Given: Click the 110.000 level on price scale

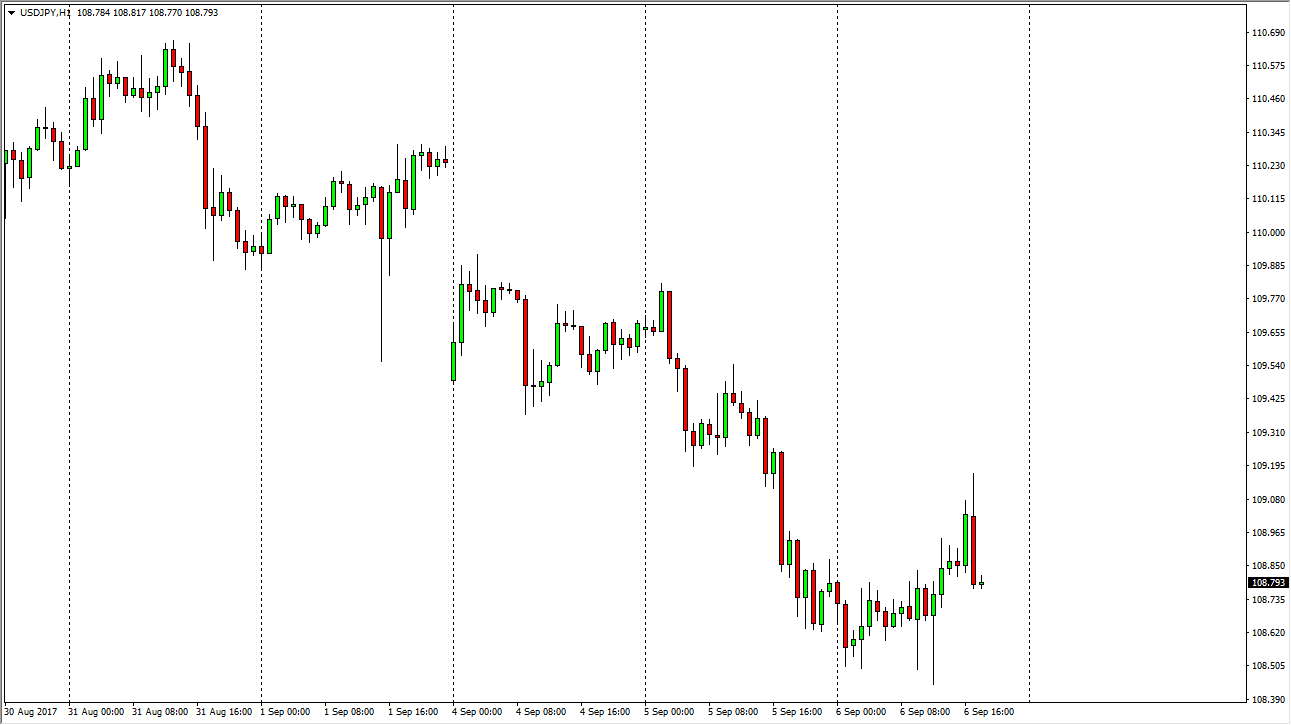Looking at the screenshot, I should point(1267,233).
